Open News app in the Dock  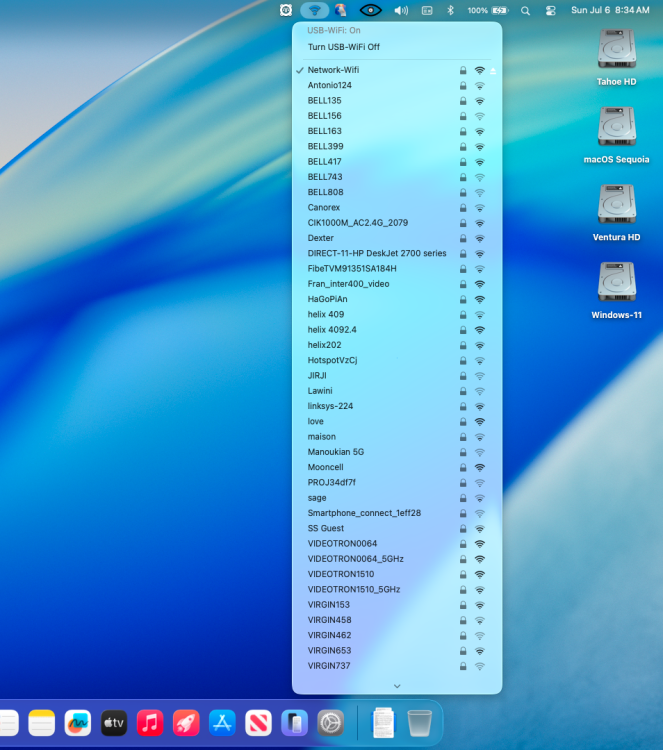coord(258,723)
